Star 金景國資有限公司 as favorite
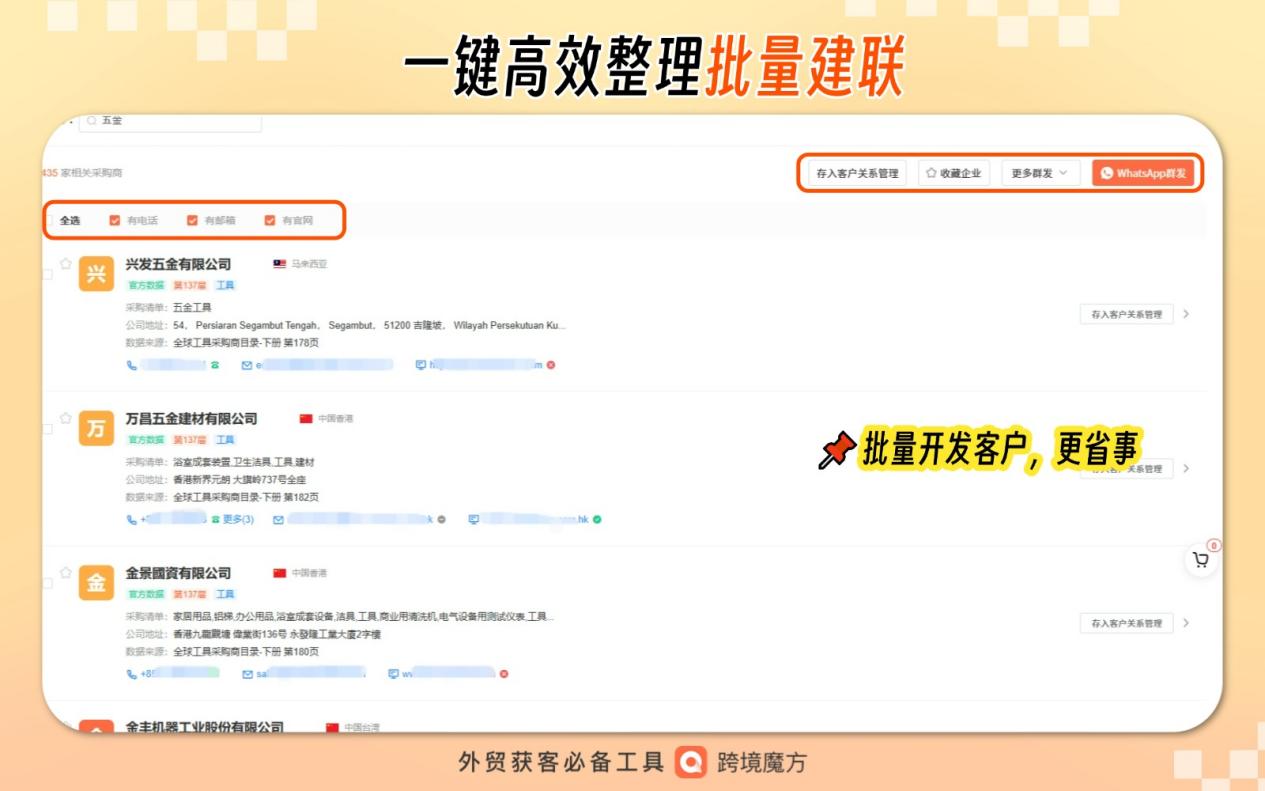Image resolution: width=1265 pixels, height=791 pixels. pos(66,573)
